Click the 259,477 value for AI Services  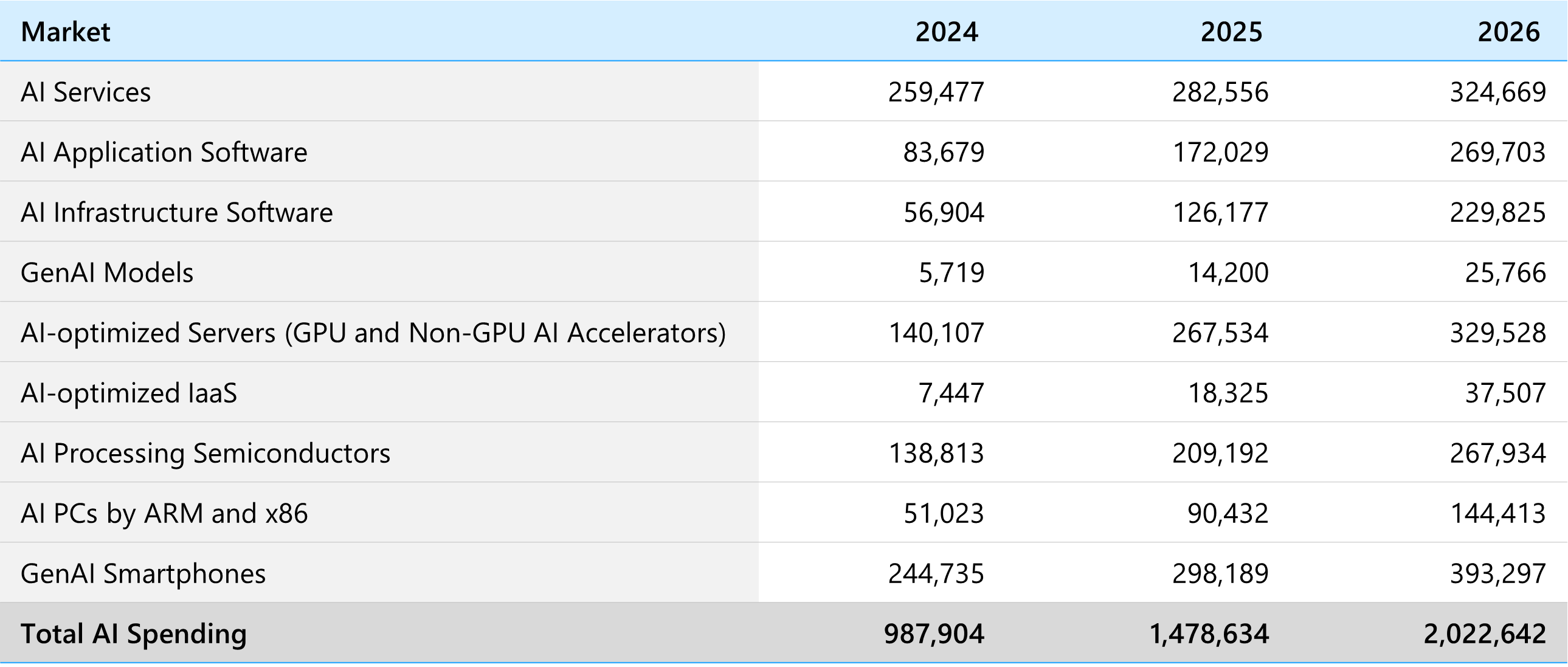pyautogui.click(x=937, y=91)
